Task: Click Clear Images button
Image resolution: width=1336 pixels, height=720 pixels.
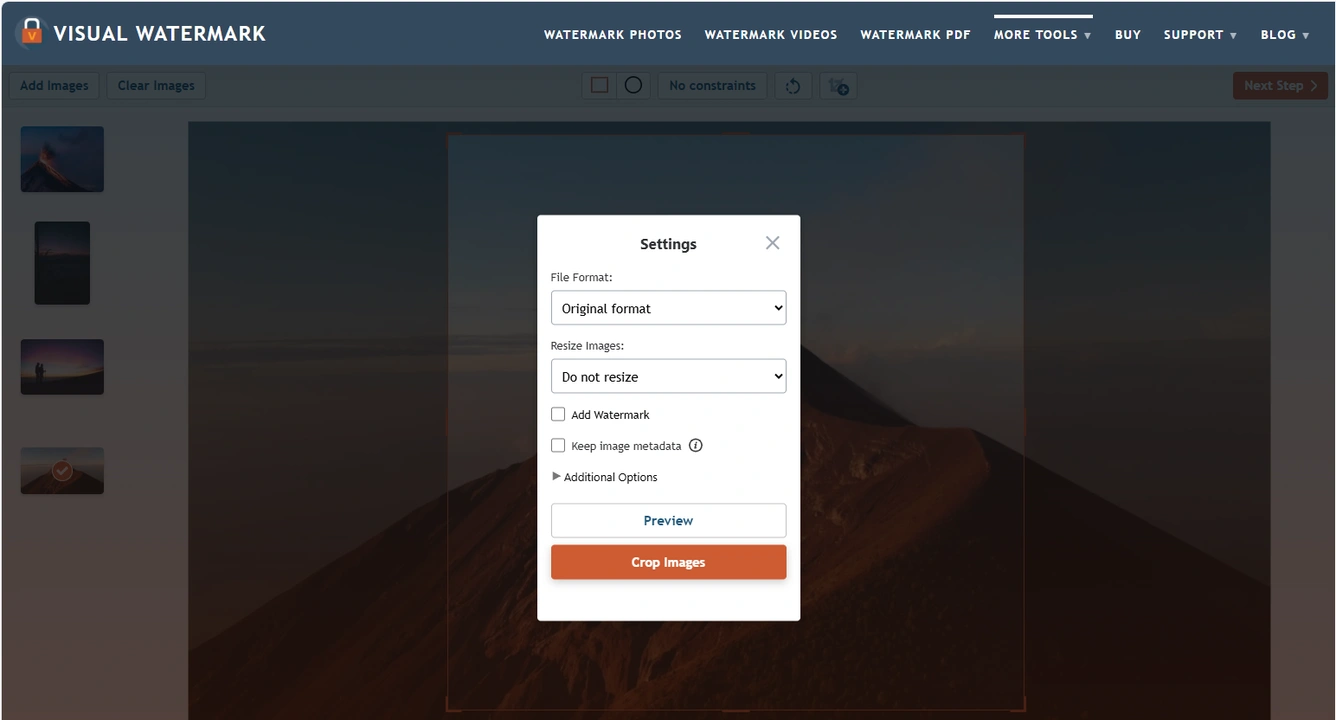Action: point(156,86)
